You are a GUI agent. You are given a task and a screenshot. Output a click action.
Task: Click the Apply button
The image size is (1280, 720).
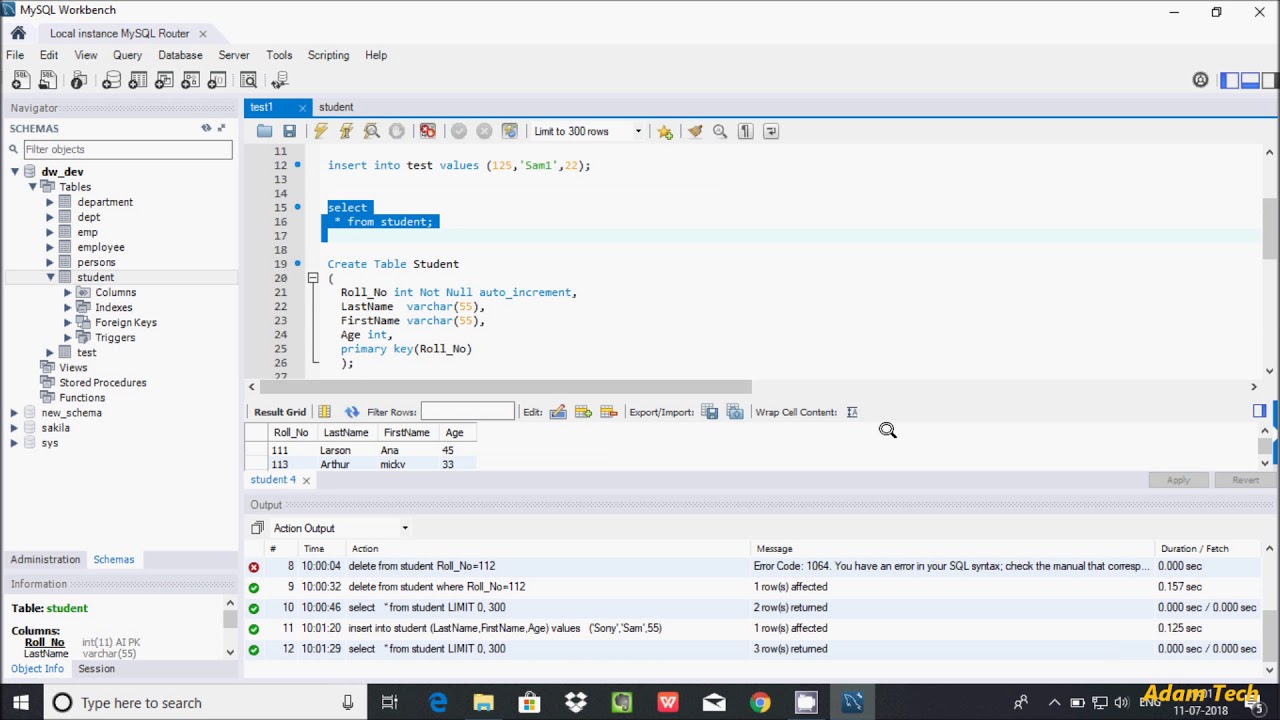[1178, 480]
